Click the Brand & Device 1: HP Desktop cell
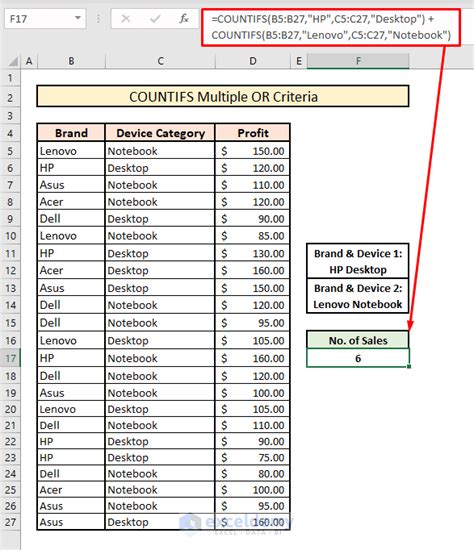474x550 pixels. 358,261
